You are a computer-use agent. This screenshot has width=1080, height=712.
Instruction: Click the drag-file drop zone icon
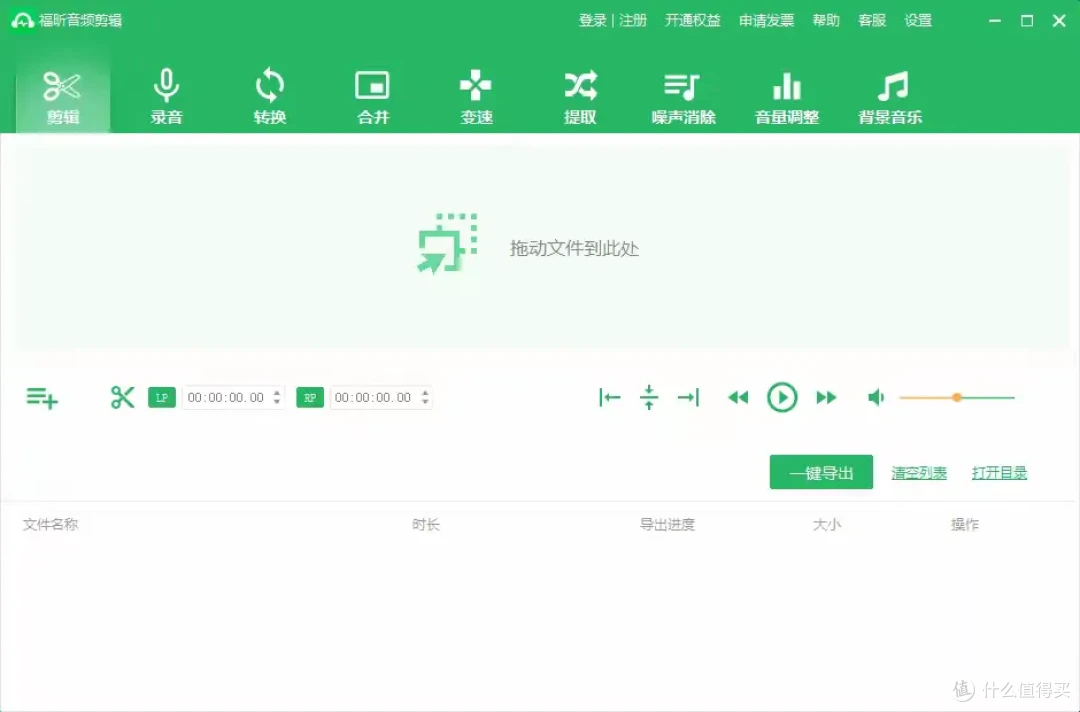448,244
